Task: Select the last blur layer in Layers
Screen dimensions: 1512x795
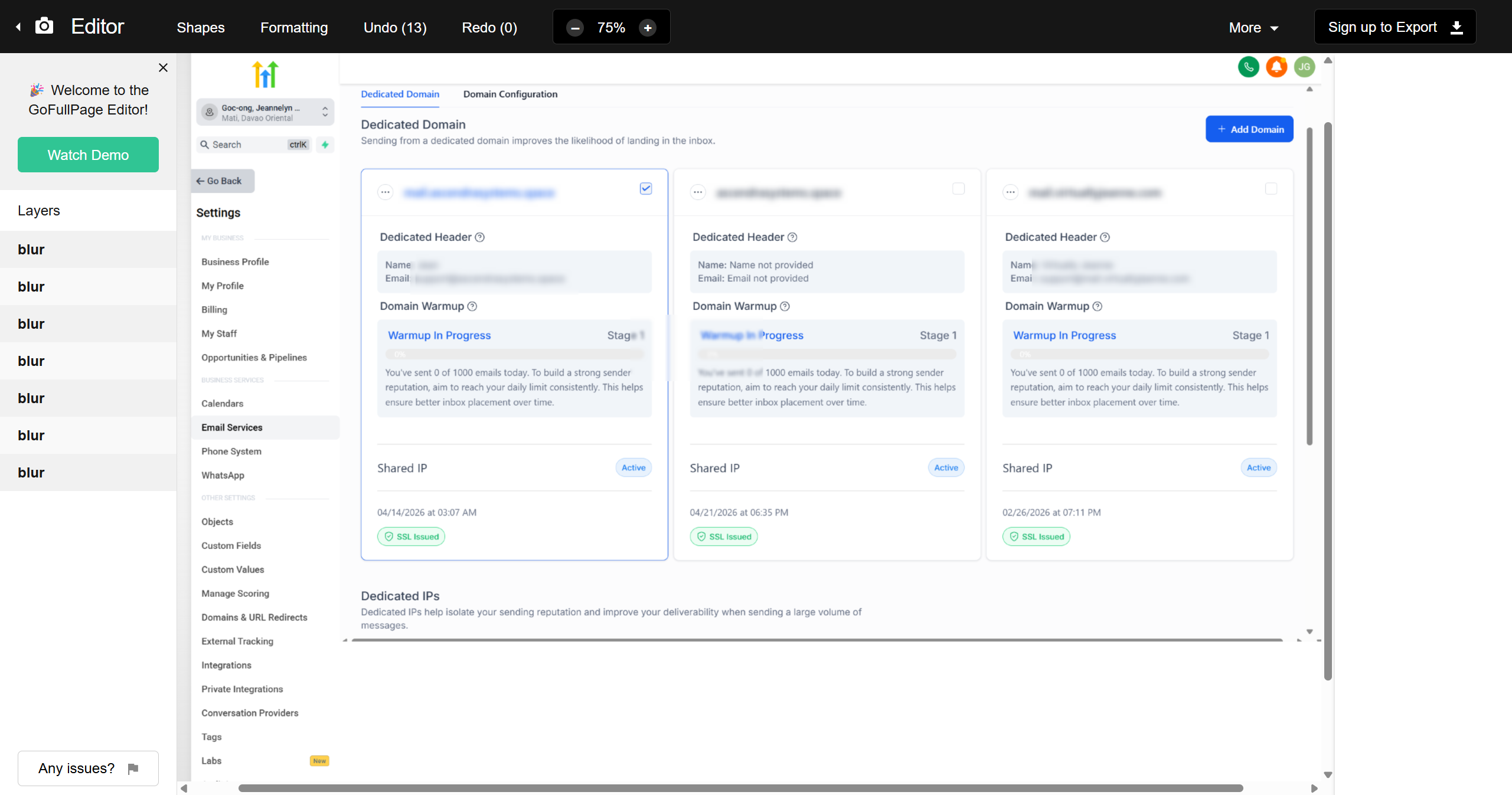Action: click(88, 473)
